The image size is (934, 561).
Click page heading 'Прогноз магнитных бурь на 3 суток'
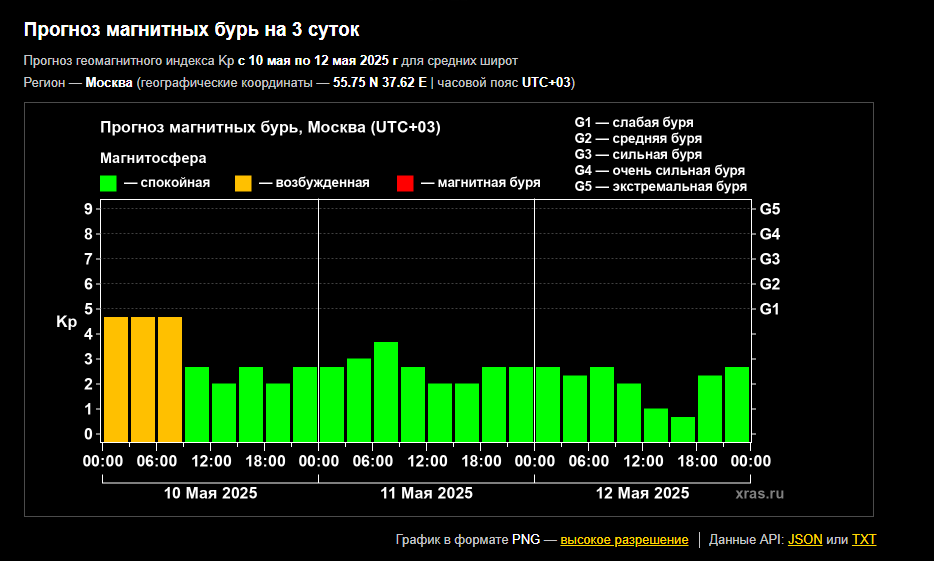pyautogui.click(x=191, y=31)
